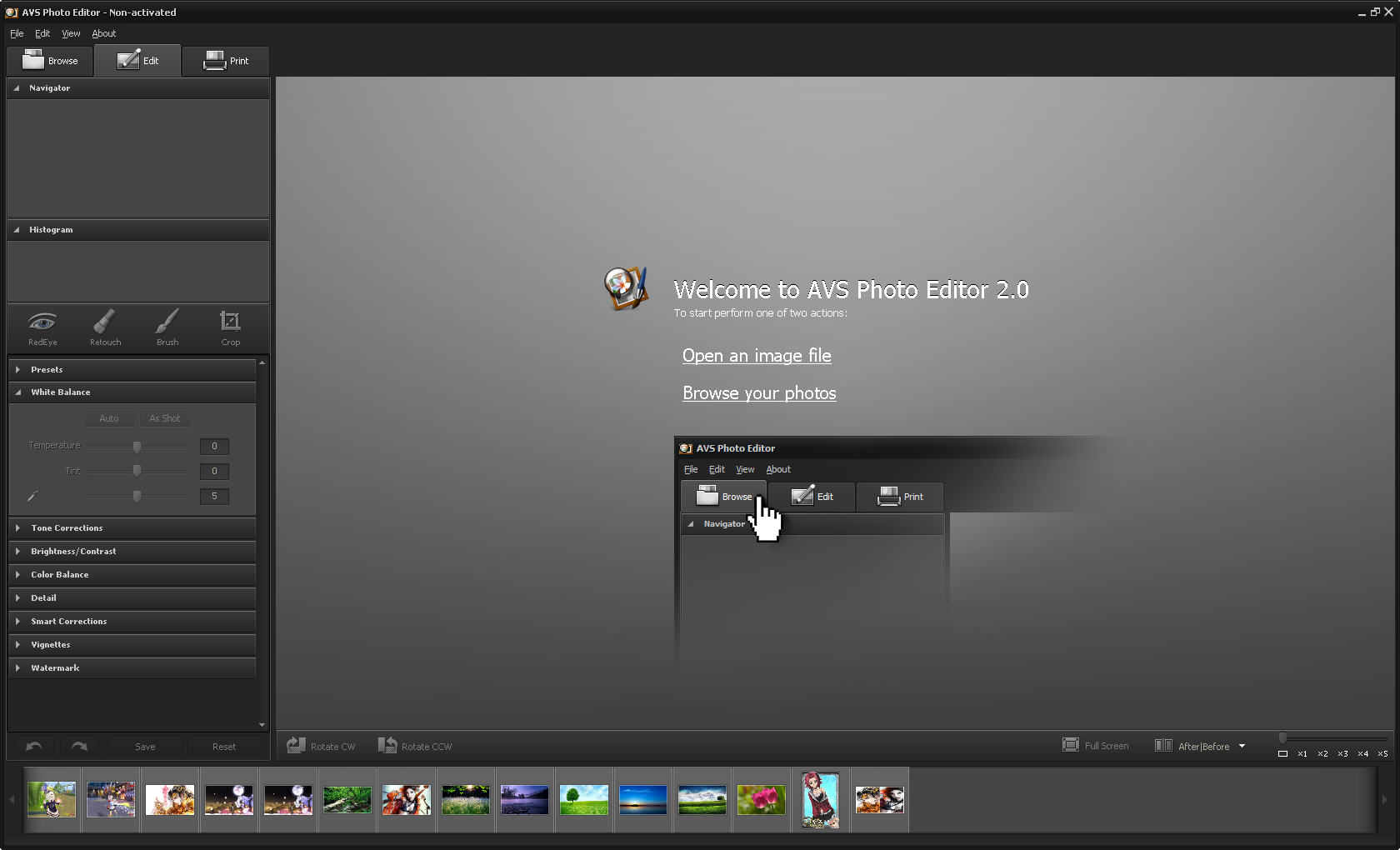
Task: Click 'Browse your photos' link
Action: tap(759, 393)
